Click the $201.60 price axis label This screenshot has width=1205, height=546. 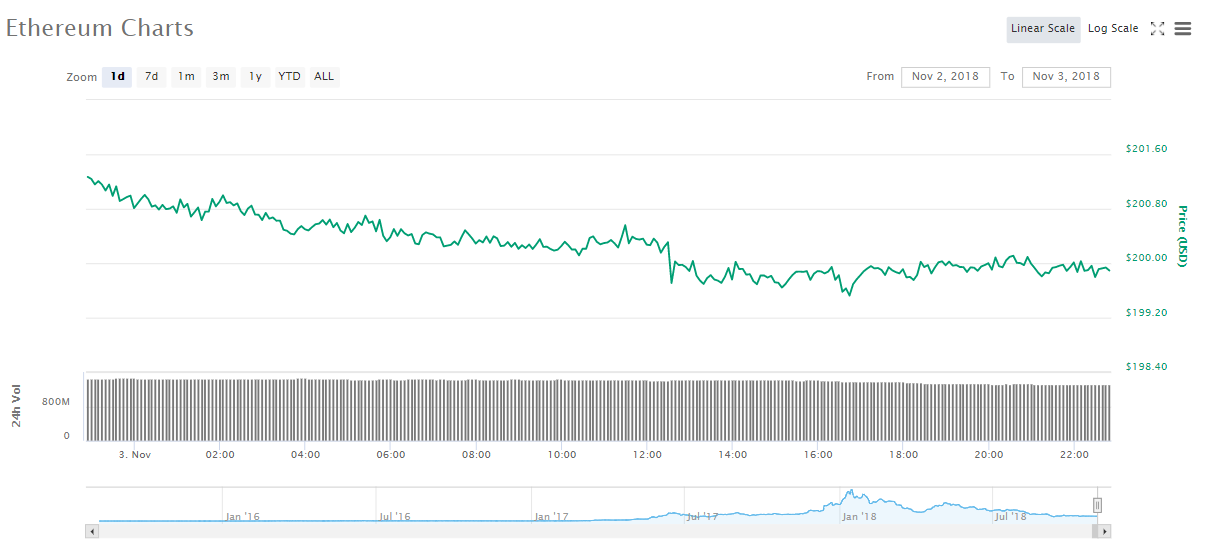[x=1146, y=149]
